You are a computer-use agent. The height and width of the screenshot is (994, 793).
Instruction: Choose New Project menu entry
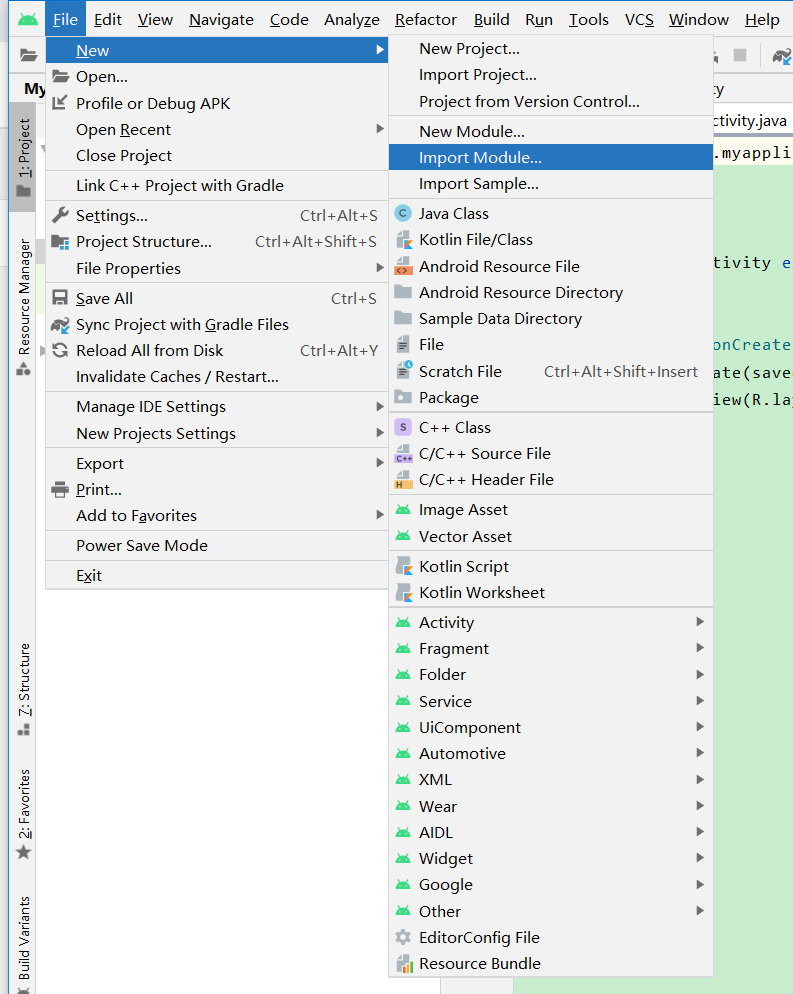click(551, 49)
